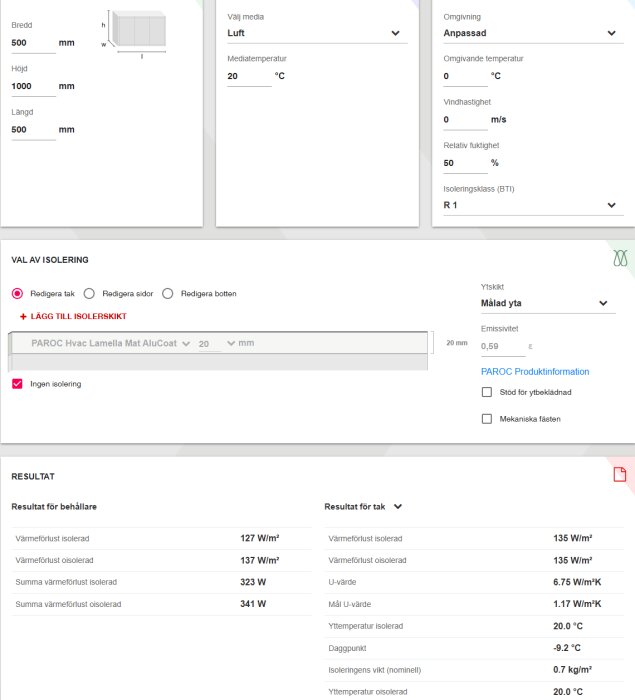Viewport: 635px width, 700px height.
Task: Select the Redigera sidor radio button
Action: (x=89, y=294)
